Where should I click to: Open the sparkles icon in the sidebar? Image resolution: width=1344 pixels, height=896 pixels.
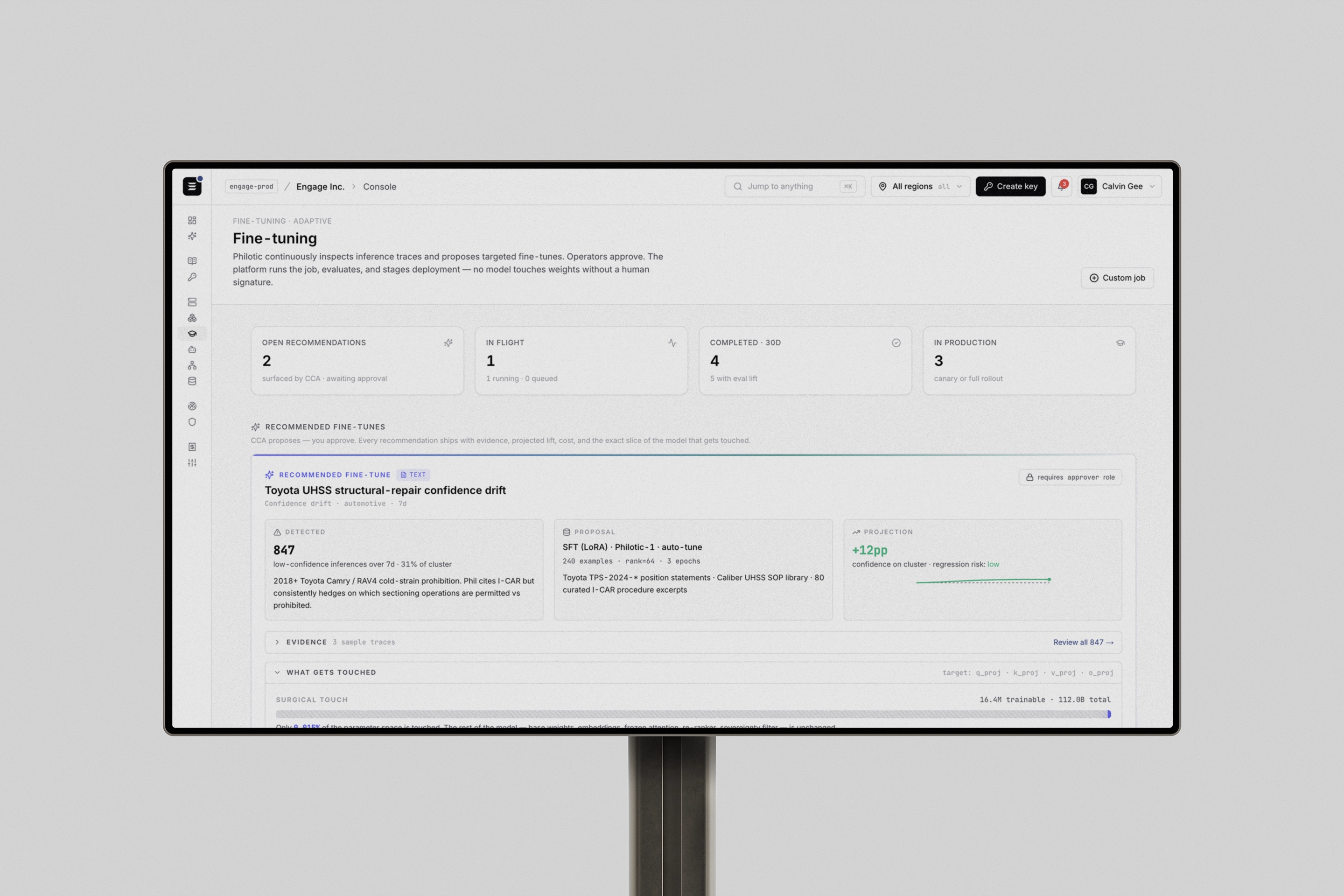tap(192, 236)
